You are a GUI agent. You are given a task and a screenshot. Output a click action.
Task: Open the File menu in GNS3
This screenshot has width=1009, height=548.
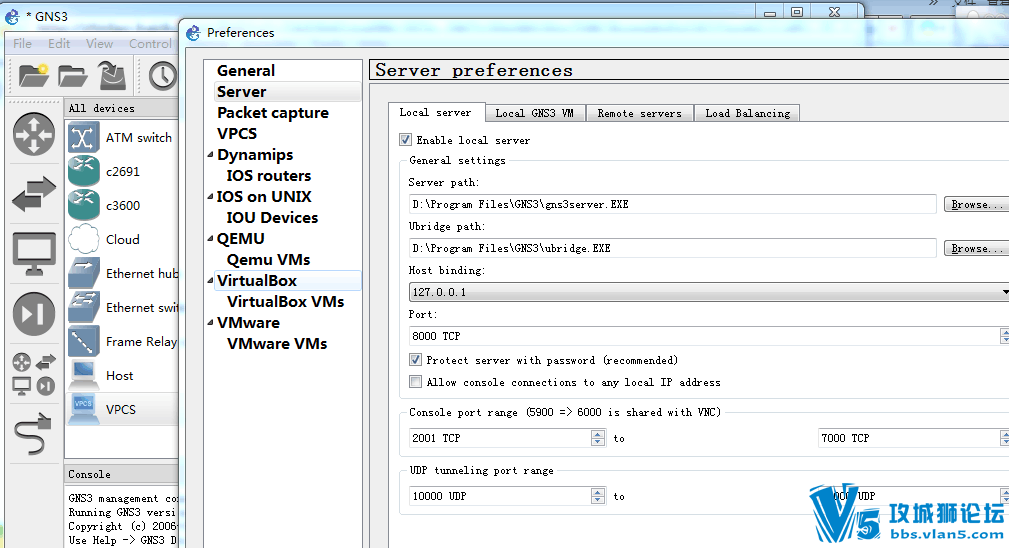point(23,43)
